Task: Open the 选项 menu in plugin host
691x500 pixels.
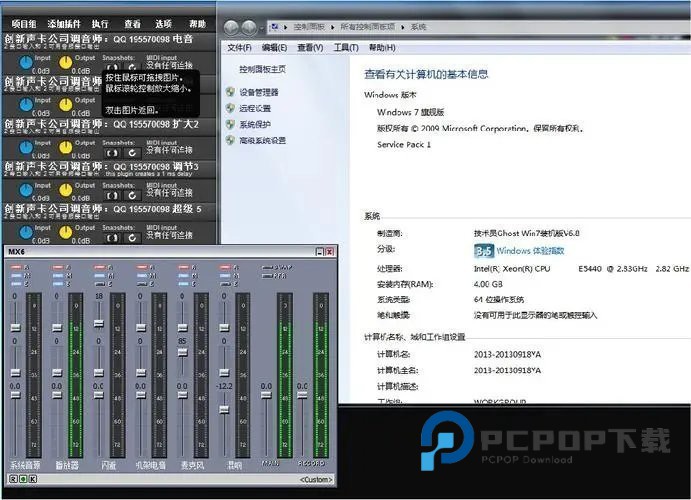Action: point(163,24)
